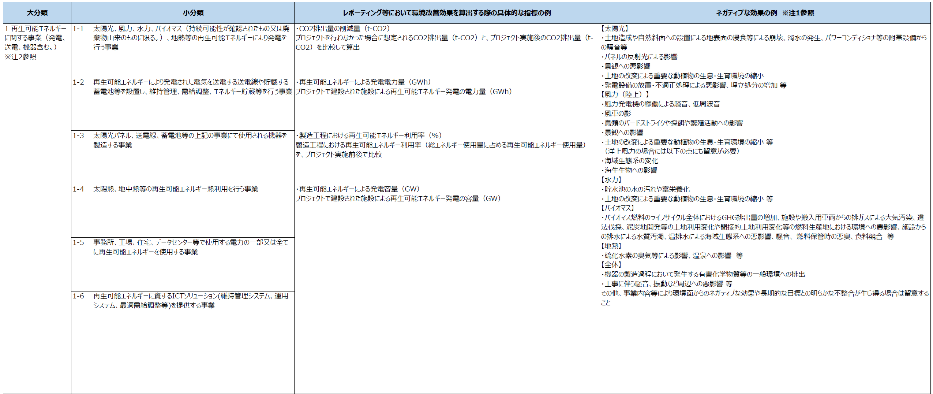The width and height of the screenshot is (933, 394).
Task: Select row 1-2 storage battery description text
Action: click(193, 86)
